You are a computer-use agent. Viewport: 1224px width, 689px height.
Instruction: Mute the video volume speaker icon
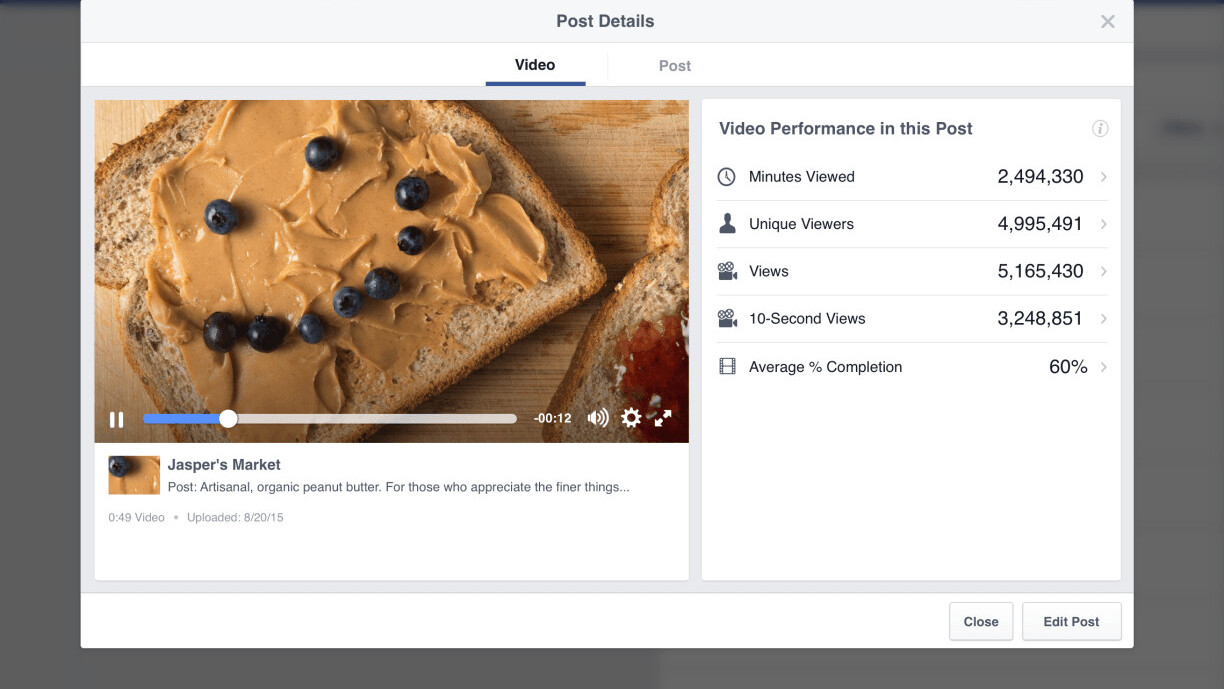pos(597,418)
